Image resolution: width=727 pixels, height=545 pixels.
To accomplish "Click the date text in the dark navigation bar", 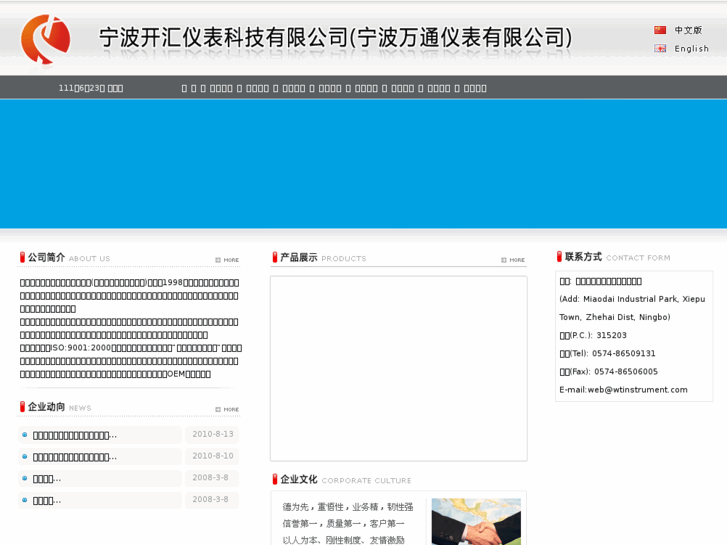I will (91, 88).
